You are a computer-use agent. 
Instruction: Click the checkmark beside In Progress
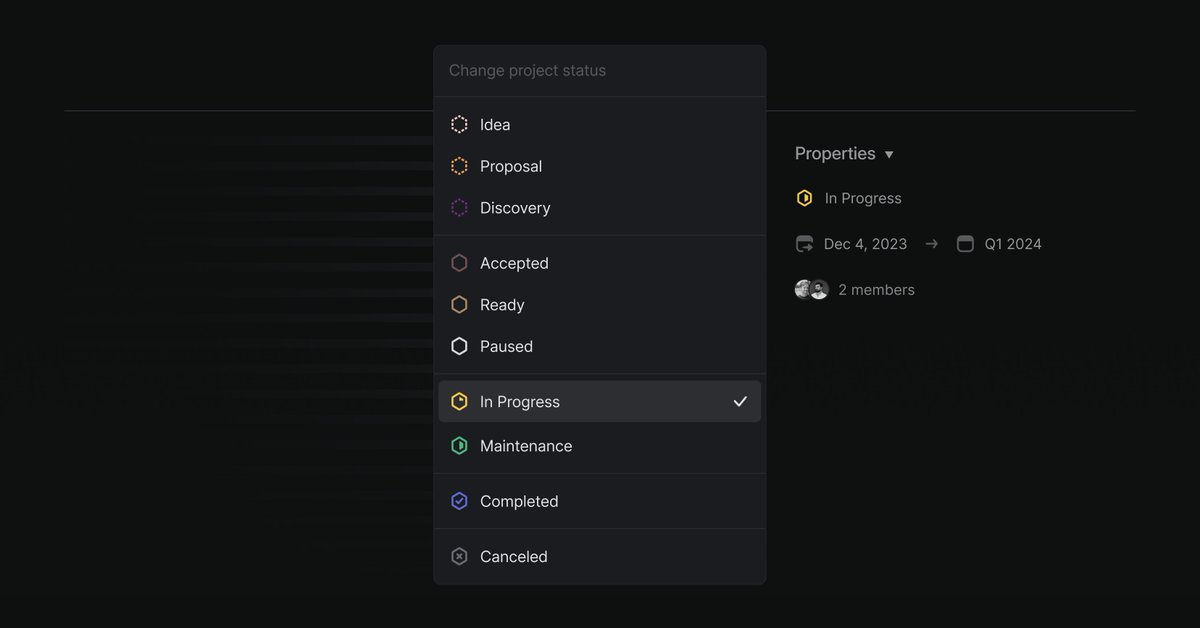click(740, 402)
